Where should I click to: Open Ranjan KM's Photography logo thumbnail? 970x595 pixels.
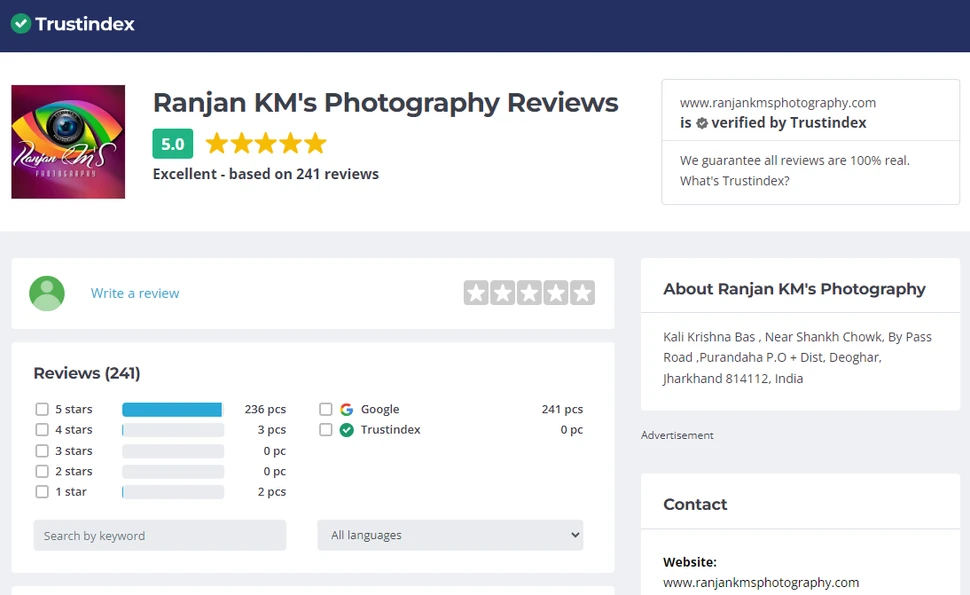coord(68,142)
